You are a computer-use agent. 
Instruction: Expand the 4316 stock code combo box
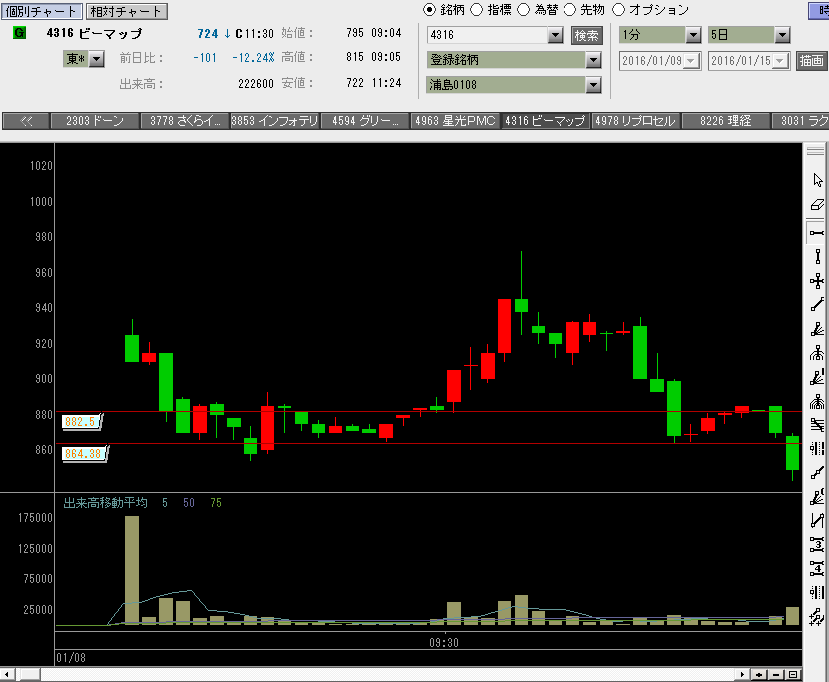[555, 35]
